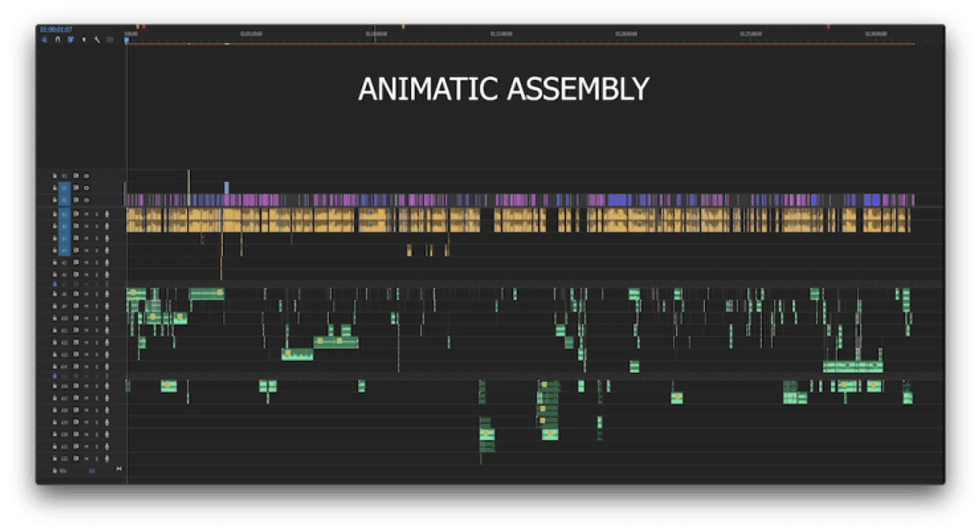Viewport: 980px width, 531px height.
Task: Toggle sync lock on track V1
Action: click(x=76, y=200)
